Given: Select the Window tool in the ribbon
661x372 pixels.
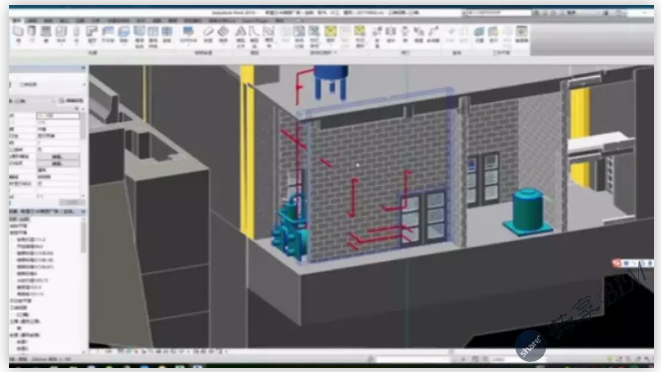Looking at the screenshot, I should (x=46, y=35).
